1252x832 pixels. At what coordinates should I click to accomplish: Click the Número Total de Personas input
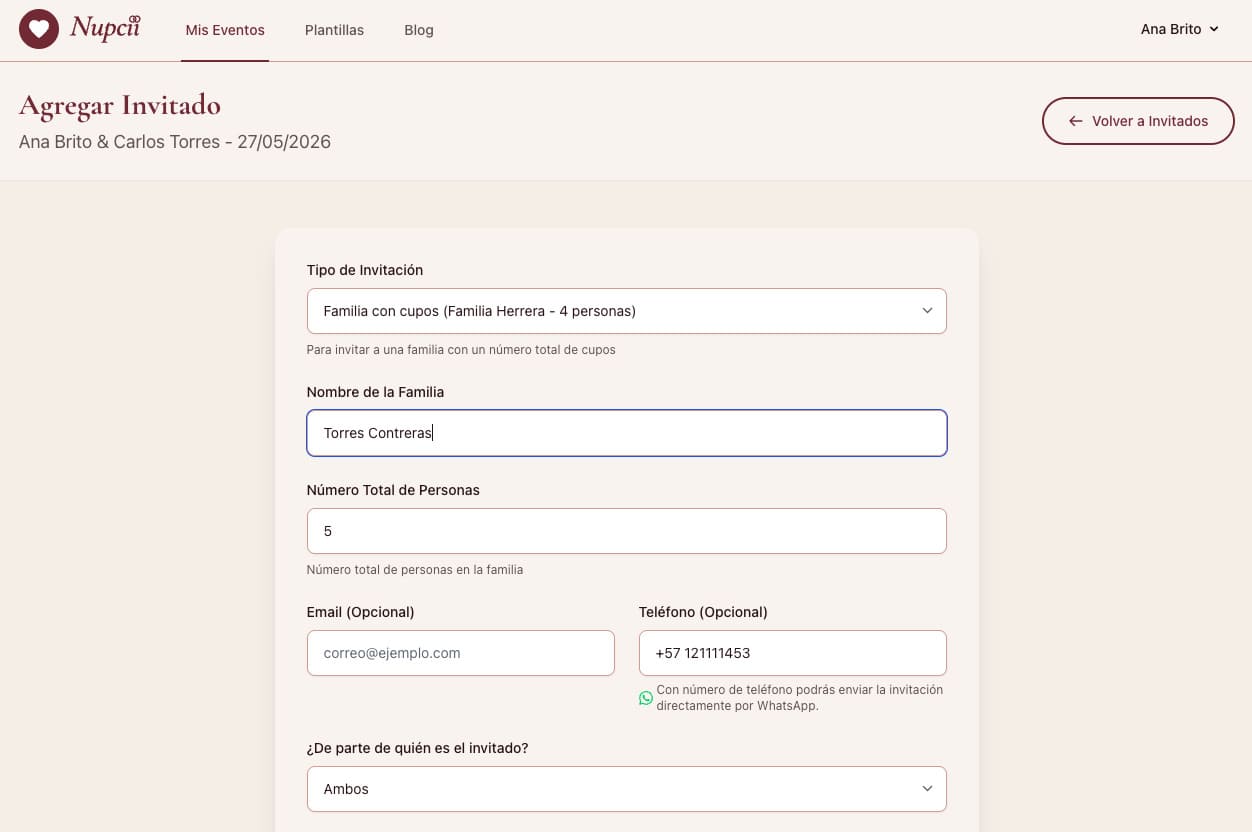pyautogui.click(x=626, y=531)
